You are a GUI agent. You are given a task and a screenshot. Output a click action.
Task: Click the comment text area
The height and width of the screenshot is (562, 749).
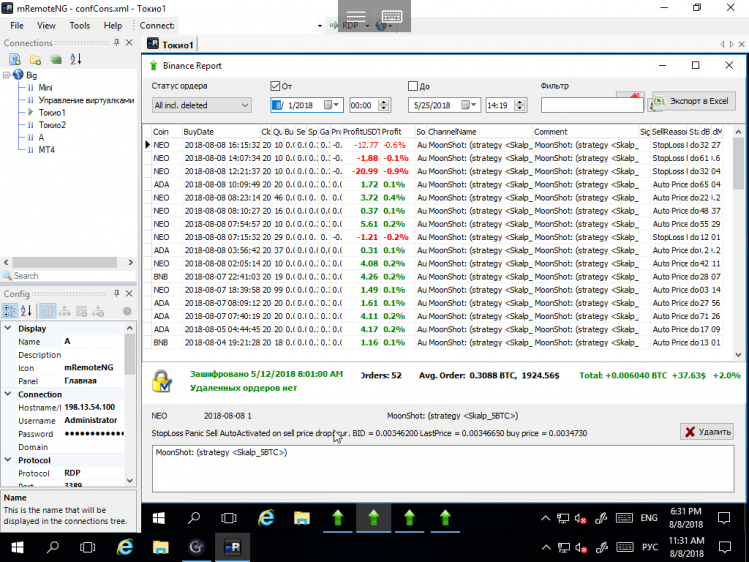tap(443, 468)
